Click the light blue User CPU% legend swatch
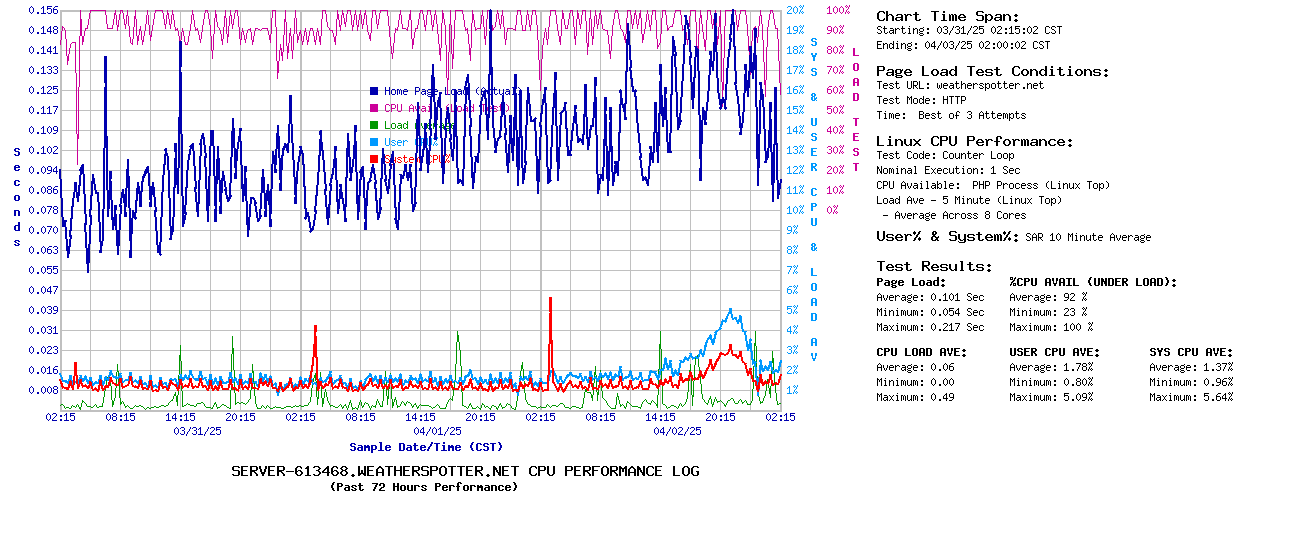The width and height of the screenshot is (1300, 550). coord(374,142)
